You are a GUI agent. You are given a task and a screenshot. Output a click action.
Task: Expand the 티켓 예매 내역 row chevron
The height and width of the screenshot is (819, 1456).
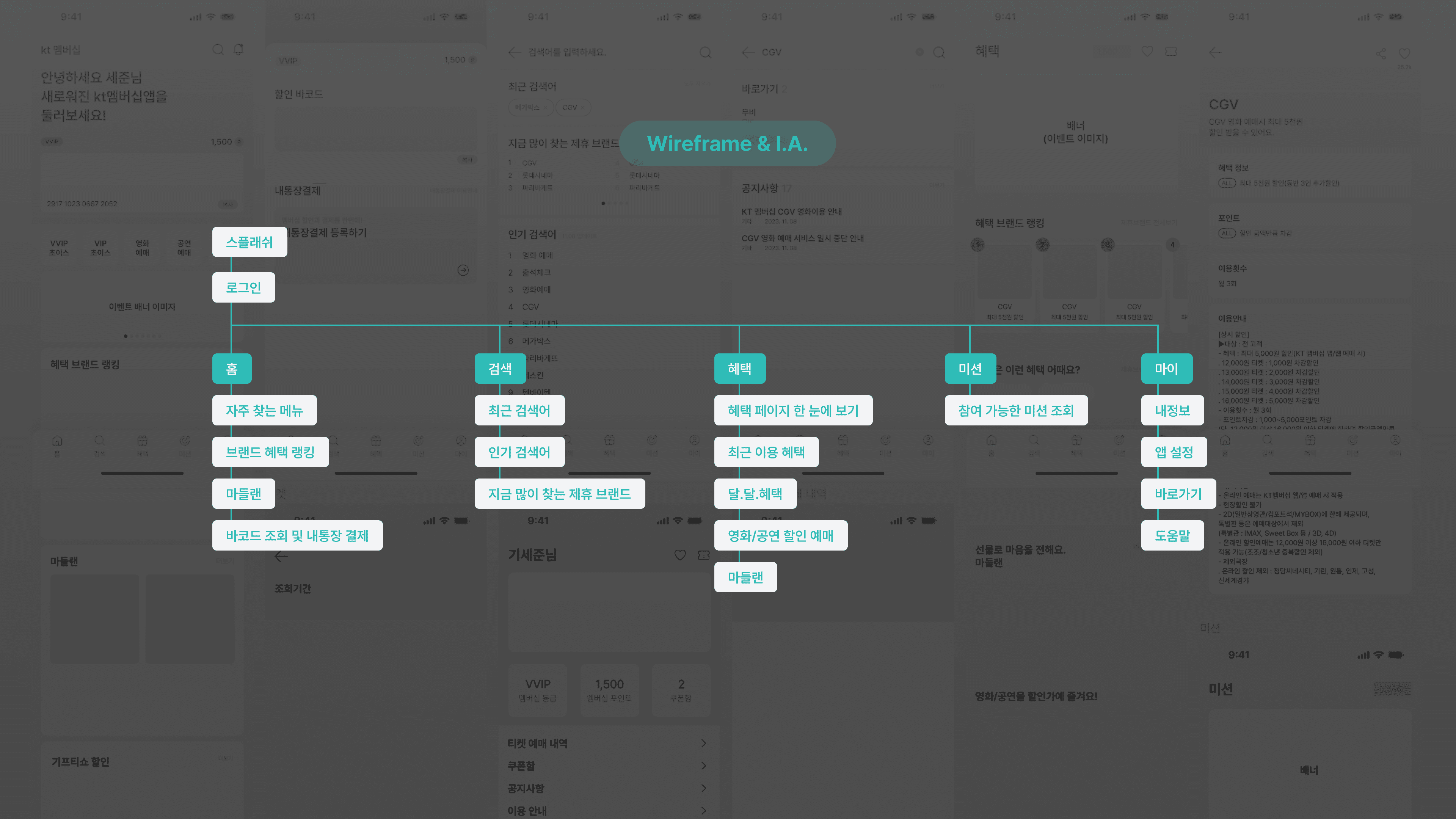coord(704,743)
